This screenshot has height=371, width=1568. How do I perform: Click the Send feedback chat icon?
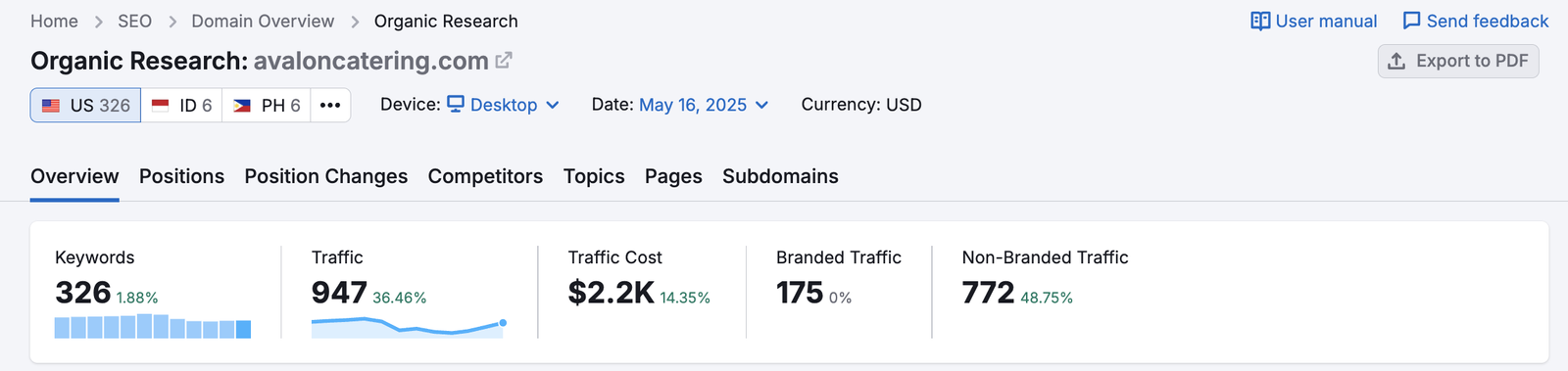pyautogui.click(x=1411, y=22)
